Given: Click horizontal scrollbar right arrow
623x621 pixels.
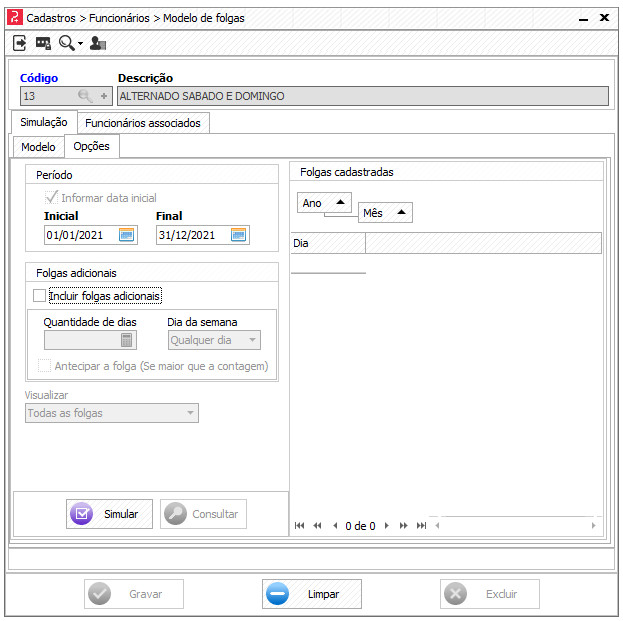Looking at the screenshot, I should 594,526.
